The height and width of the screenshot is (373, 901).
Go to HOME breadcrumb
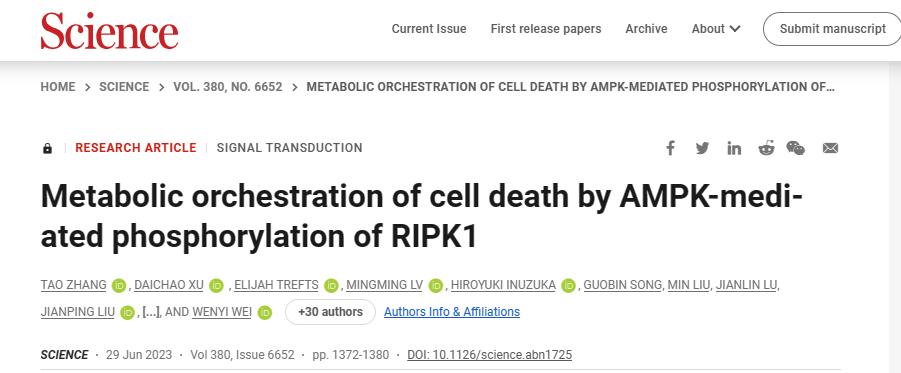(57, 87)
